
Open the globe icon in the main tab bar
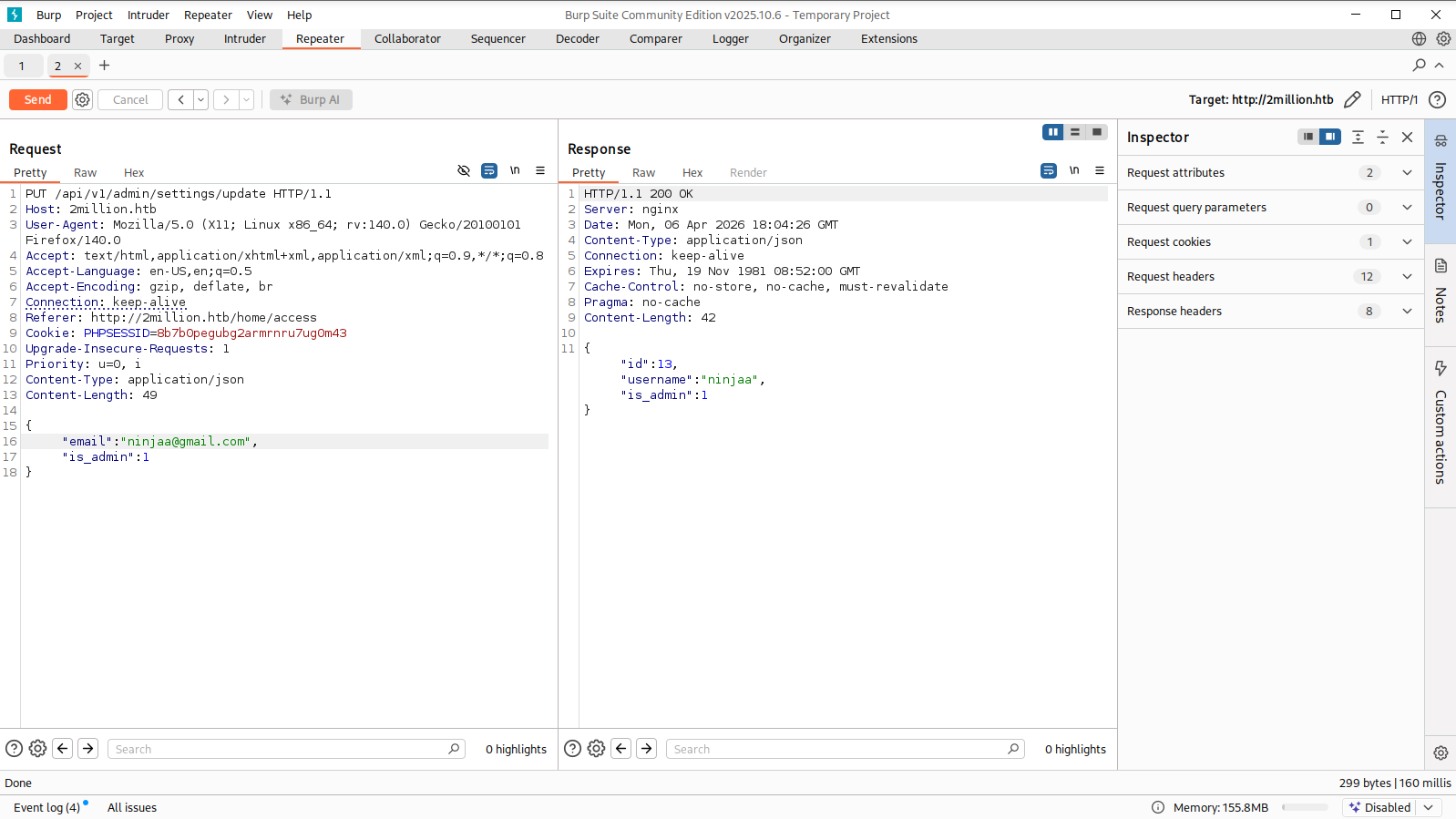pos(1419,38)
